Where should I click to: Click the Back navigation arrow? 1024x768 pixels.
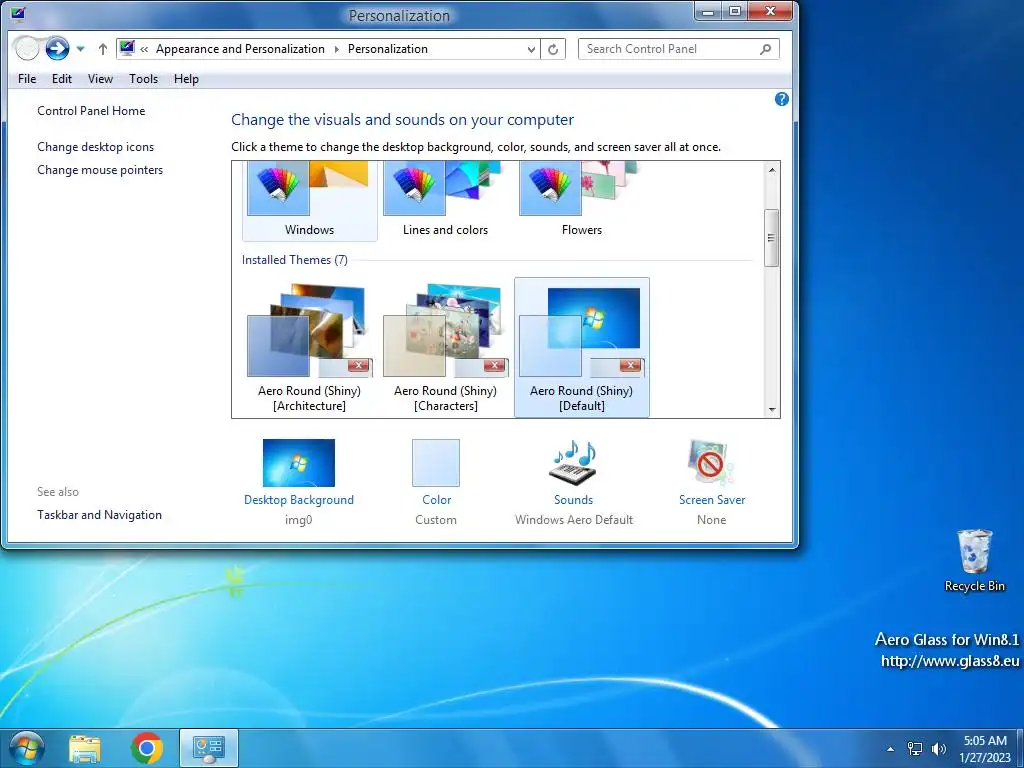pyautogui.click(x=27, y=48)
